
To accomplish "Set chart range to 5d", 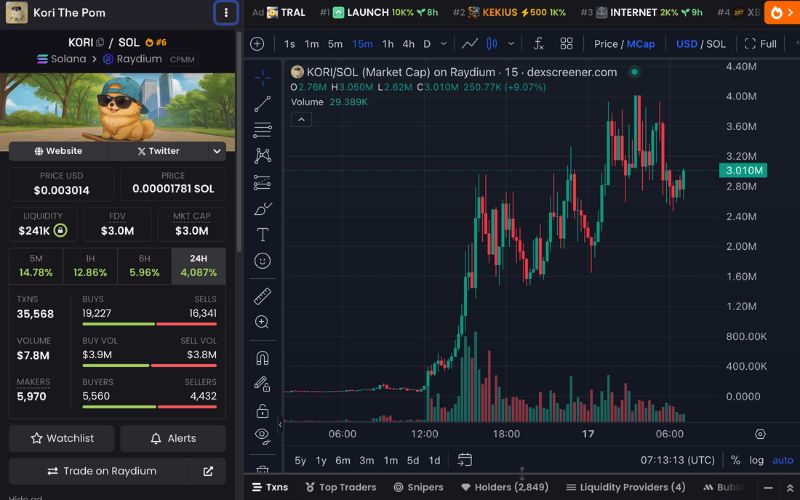I will click(413, 460).
